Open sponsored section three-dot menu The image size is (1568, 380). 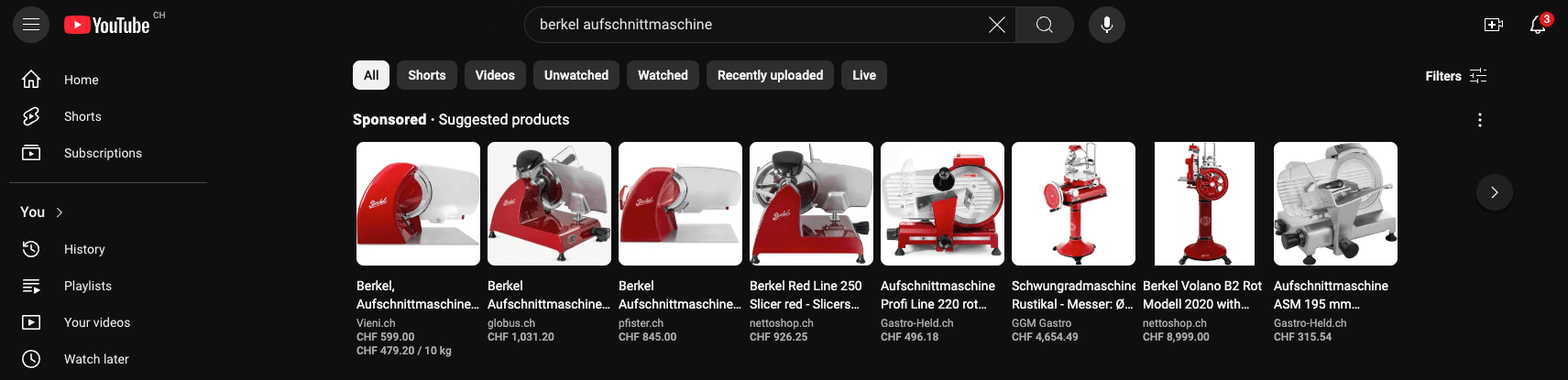pyautogui.click(x=1480, y=120)
